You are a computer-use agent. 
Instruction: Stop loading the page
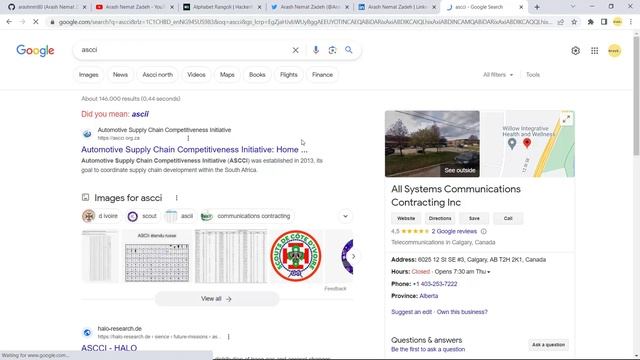tap(36, 22)
